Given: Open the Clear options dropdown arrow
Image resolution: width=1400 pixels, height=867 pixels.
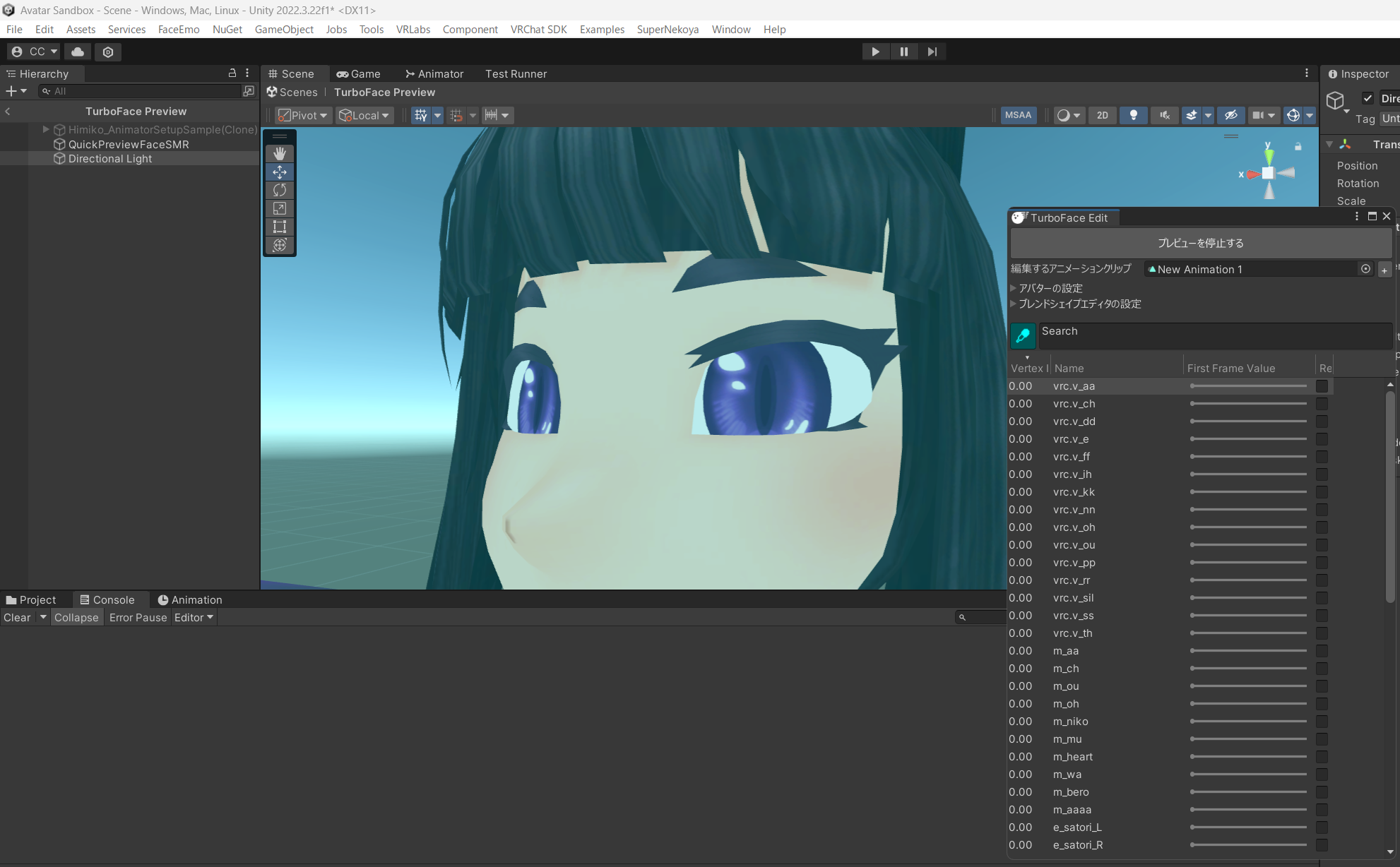Looking at the screenshot, I should click(43, 617).
